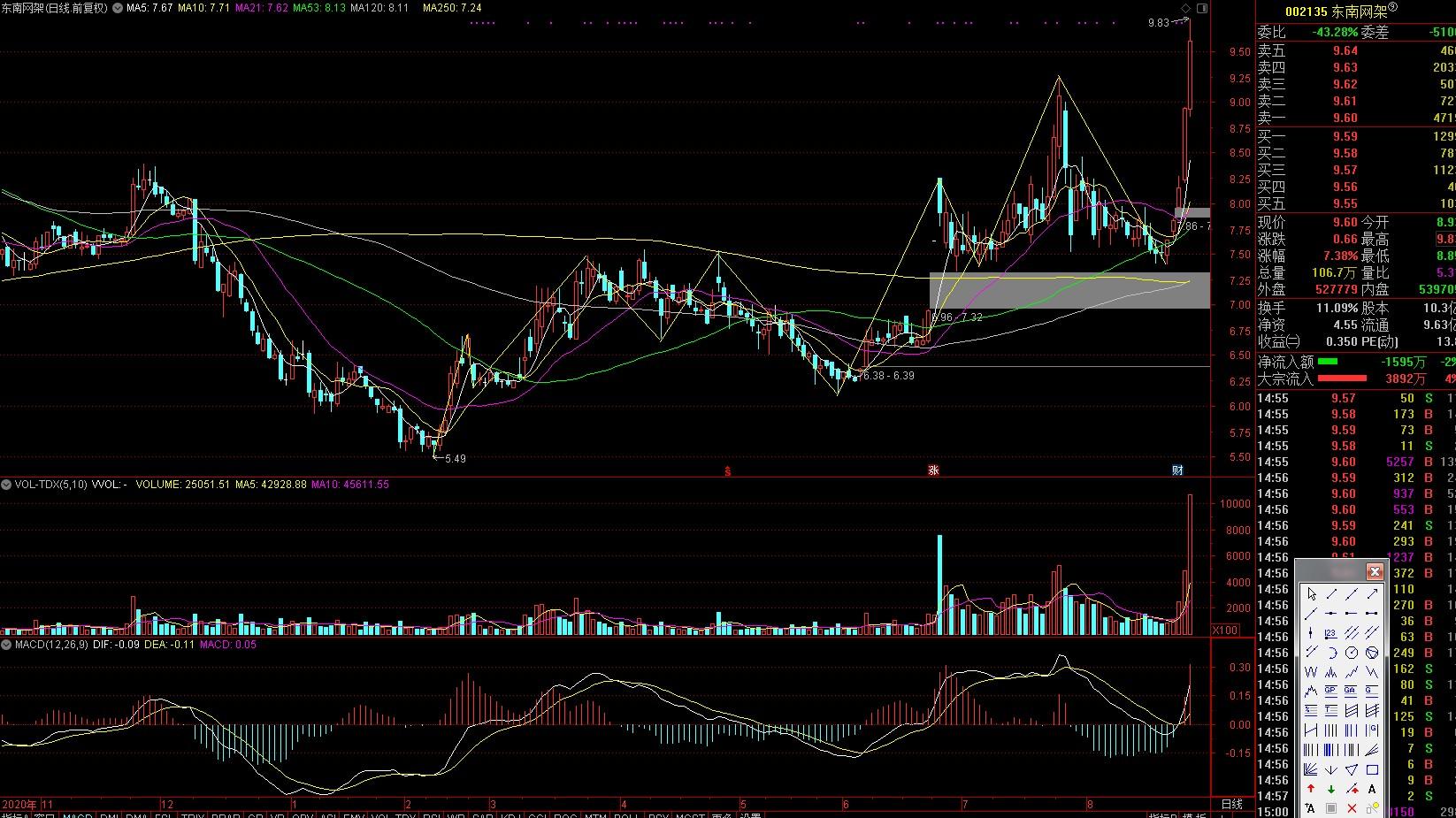This screenshot has height=818, width=1456.
Task: Choose the red up-arrow marker tool
Action: [x=1311, y=789]
